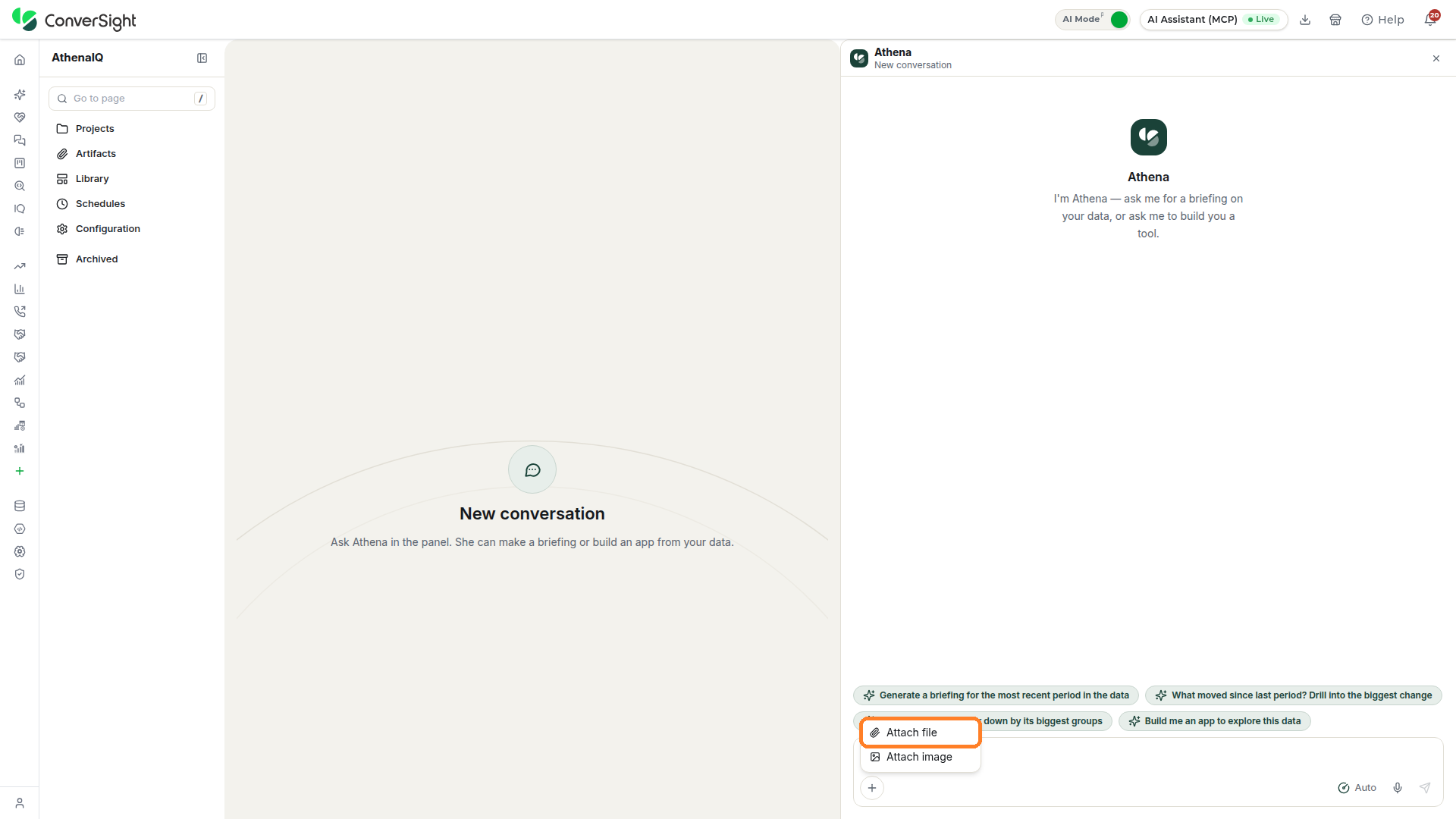Select 'What moved since last period' suggestion

tap(1294, 695)
